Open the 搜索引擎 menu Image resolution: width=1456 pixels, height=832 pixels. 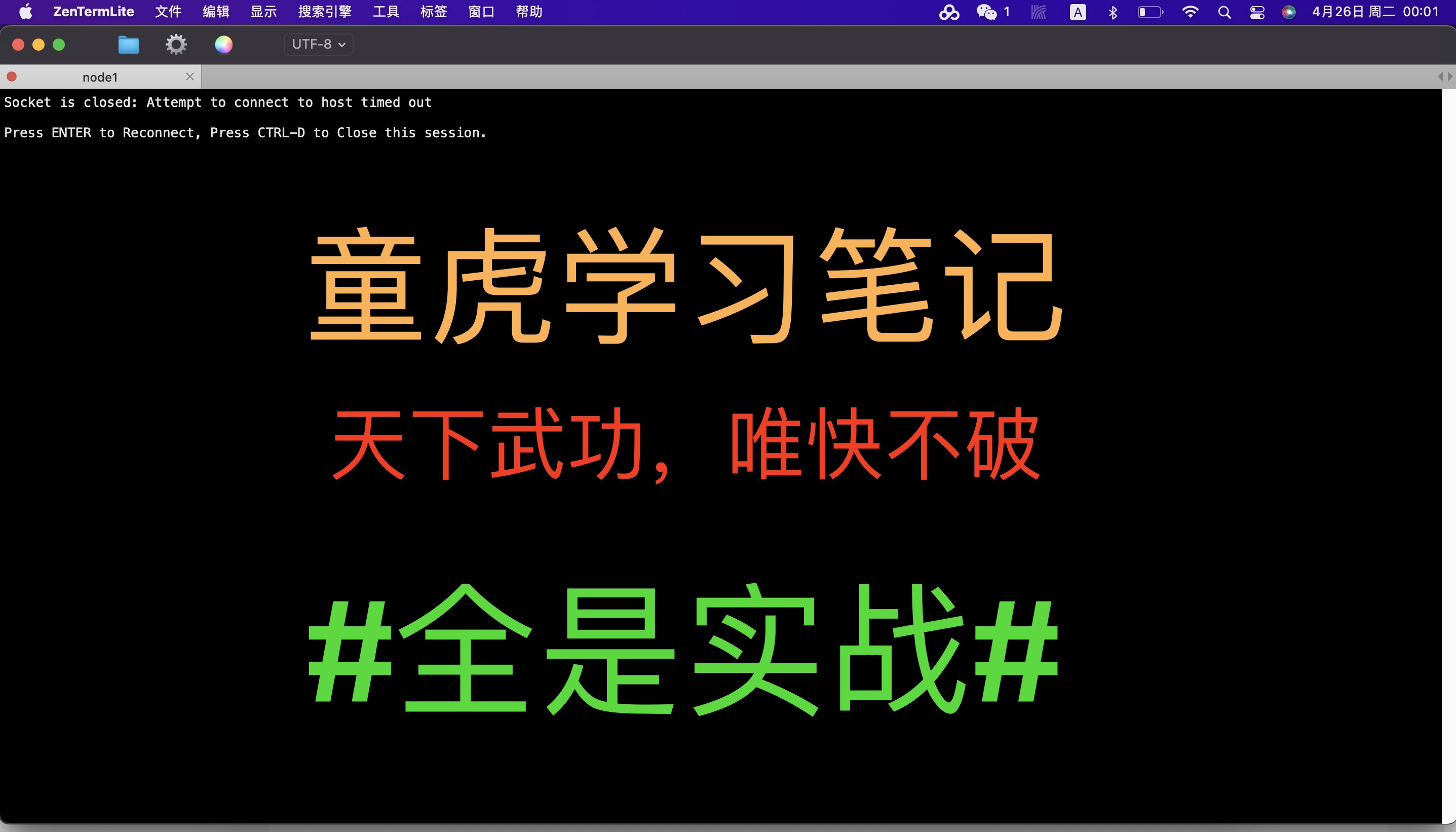point(324,12)
